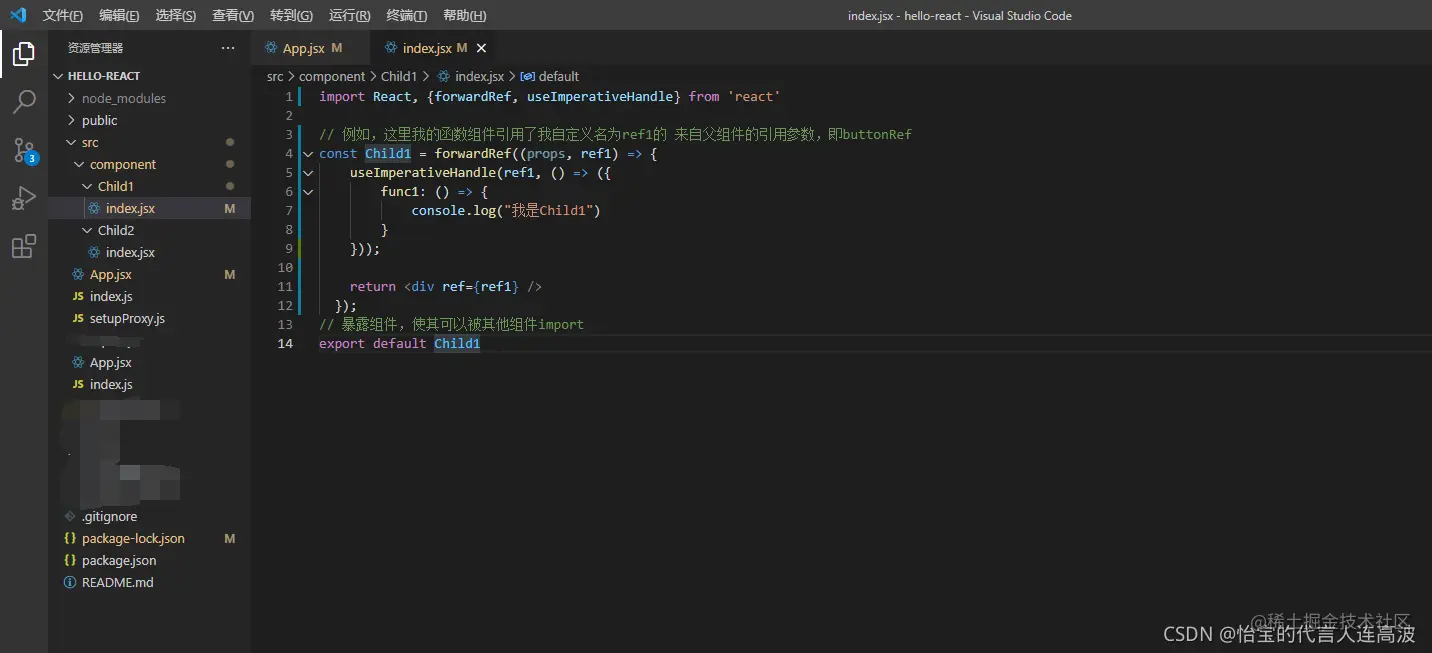1432x653 pixels.
Task: Fold the code block at line 6
Action: click(308, 192)
